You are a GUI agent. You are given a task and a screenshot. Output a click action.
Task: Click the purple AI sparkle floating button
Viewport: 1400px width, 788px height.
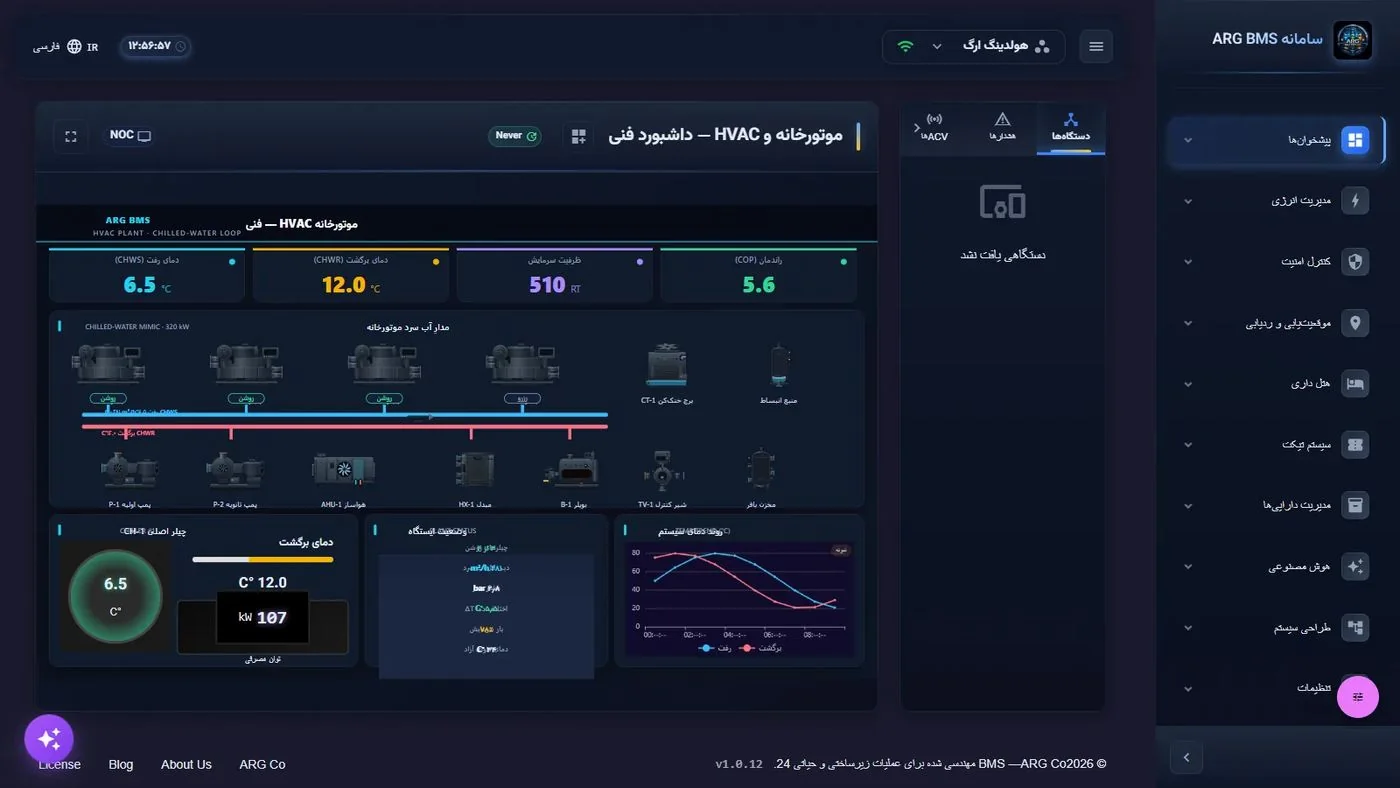click(49, 739)
